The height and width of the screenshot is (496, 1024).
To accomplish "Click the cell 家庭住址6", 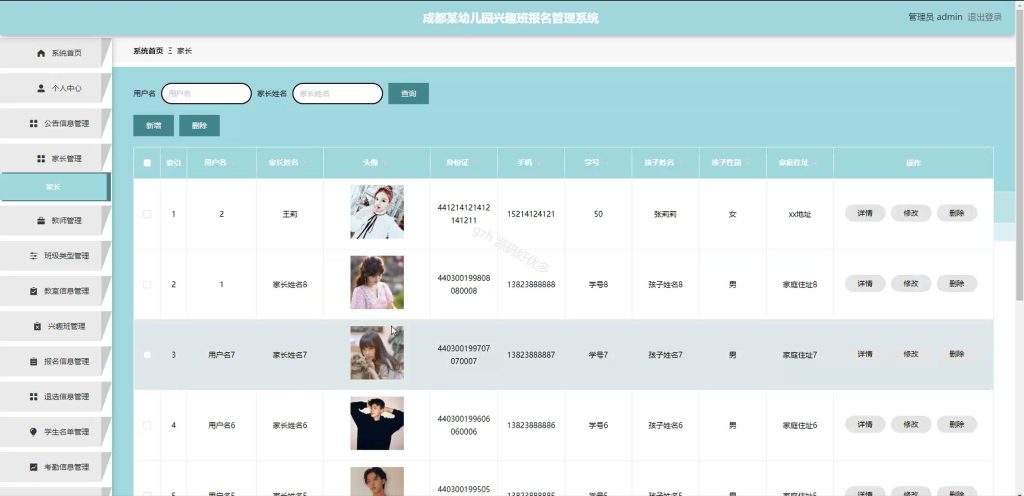I will point(800,426).
